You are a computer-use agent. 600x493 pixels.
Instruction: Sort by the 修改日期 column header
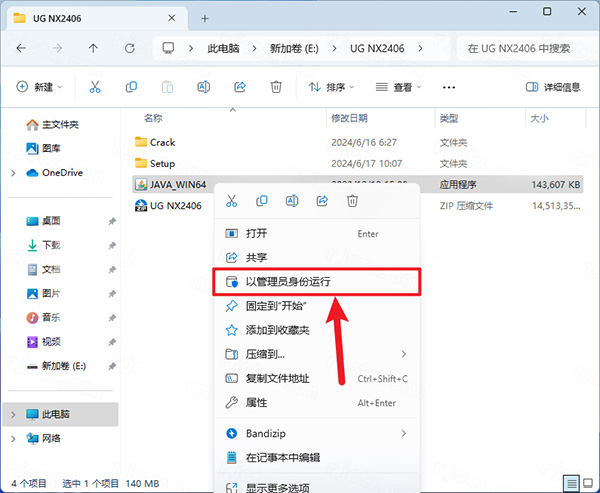pos(349,118)
